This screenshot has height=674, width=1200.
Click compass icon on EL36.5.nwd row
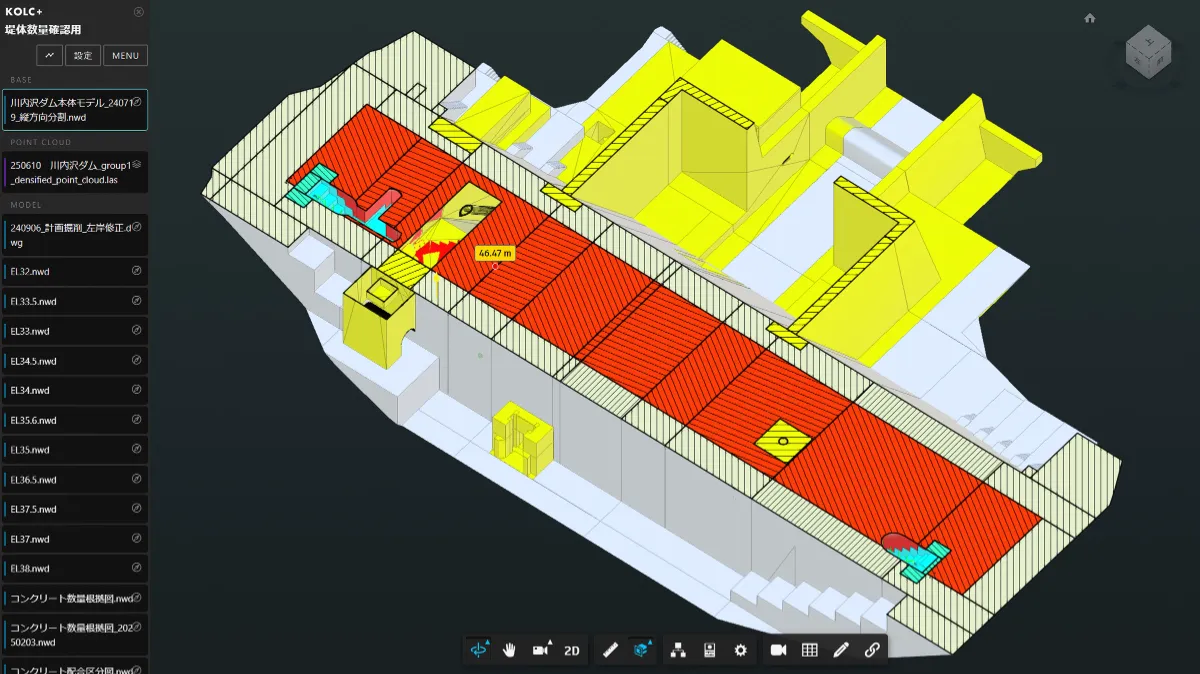[x=137, y=479]
